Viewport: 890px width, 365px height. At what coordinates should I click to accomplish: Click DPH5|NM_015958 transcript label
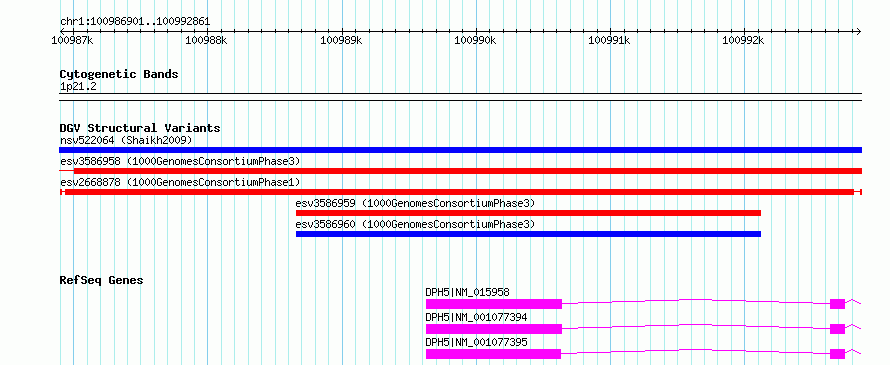tap(468, 292)
